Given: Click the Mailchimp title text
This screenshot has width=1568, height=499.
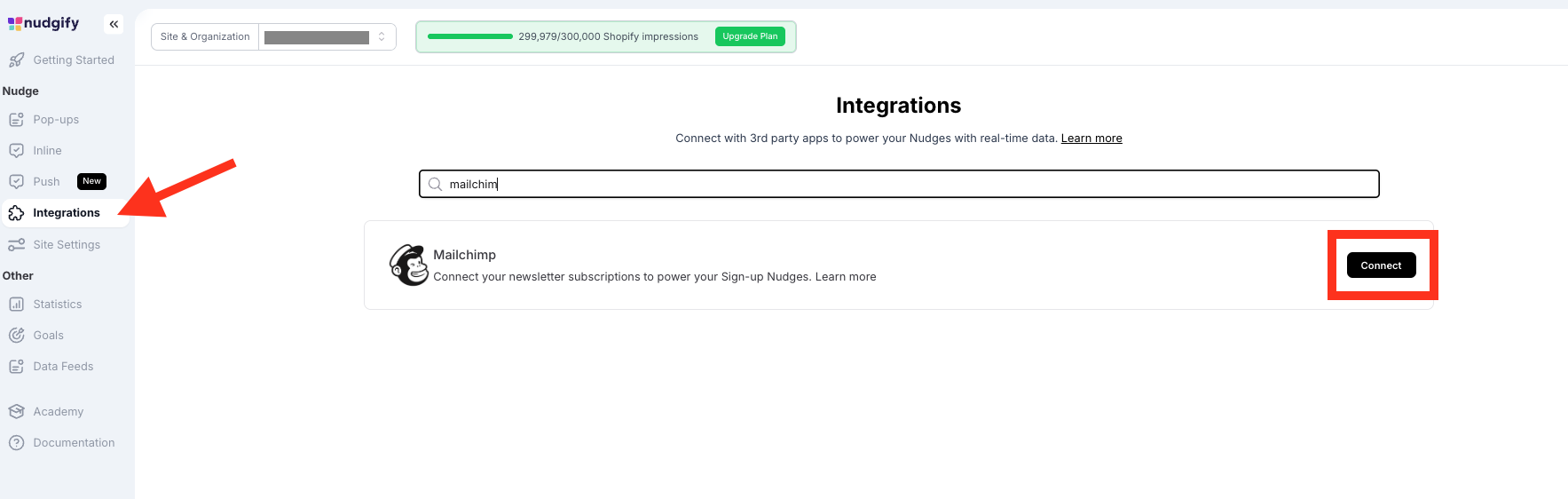Looking at the screenshot, I should coord(464,255).
